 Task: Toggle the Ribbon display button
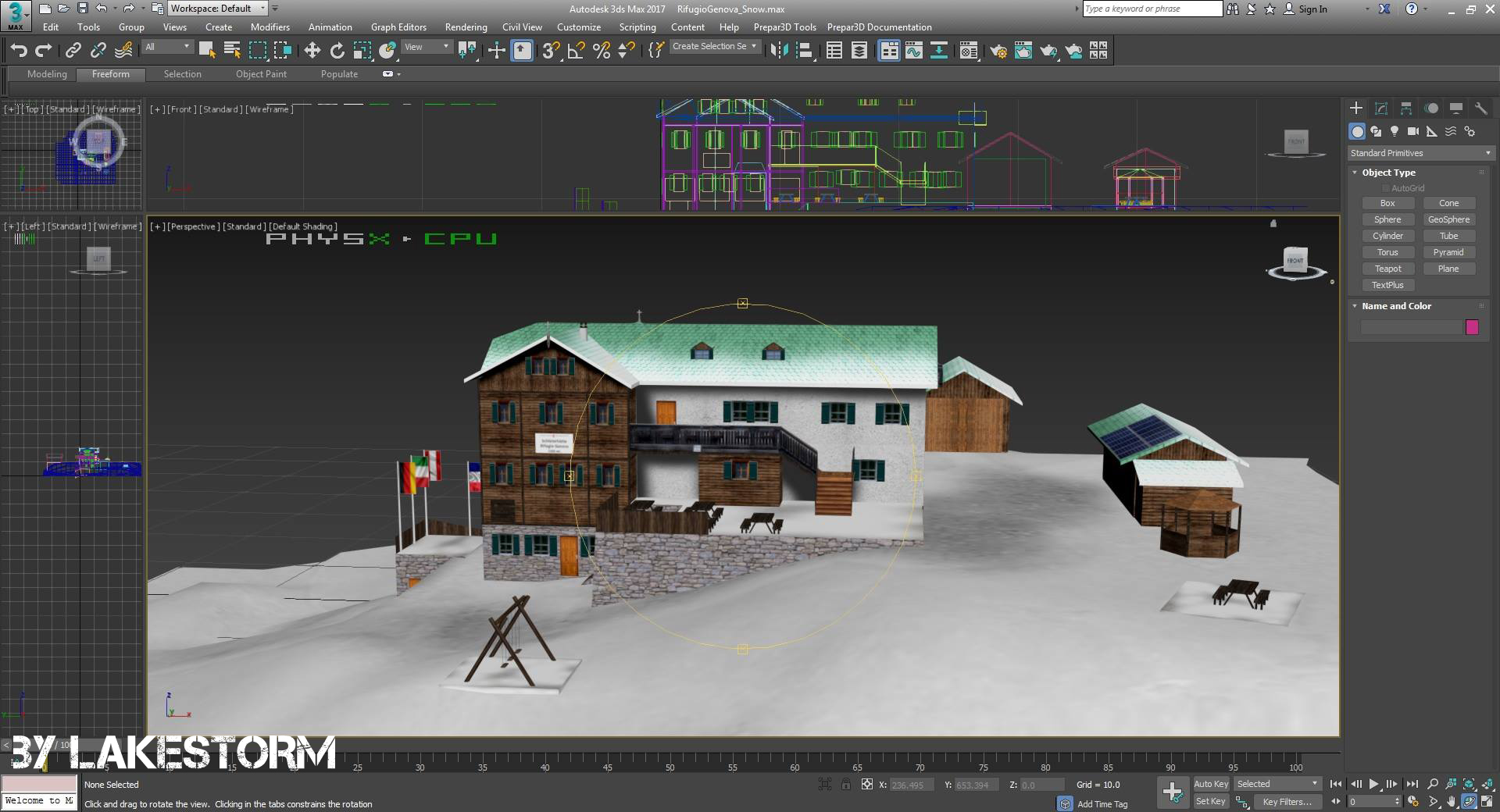point(889,51)
